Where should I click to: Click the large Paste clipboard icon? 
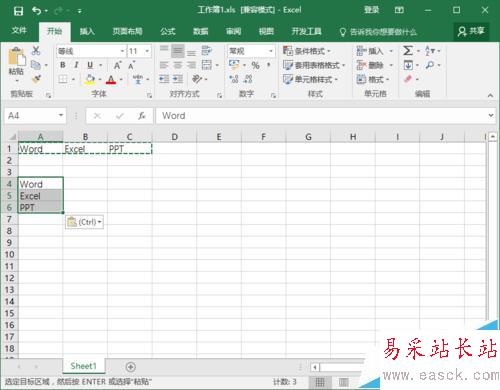click(x=16, y=57)
